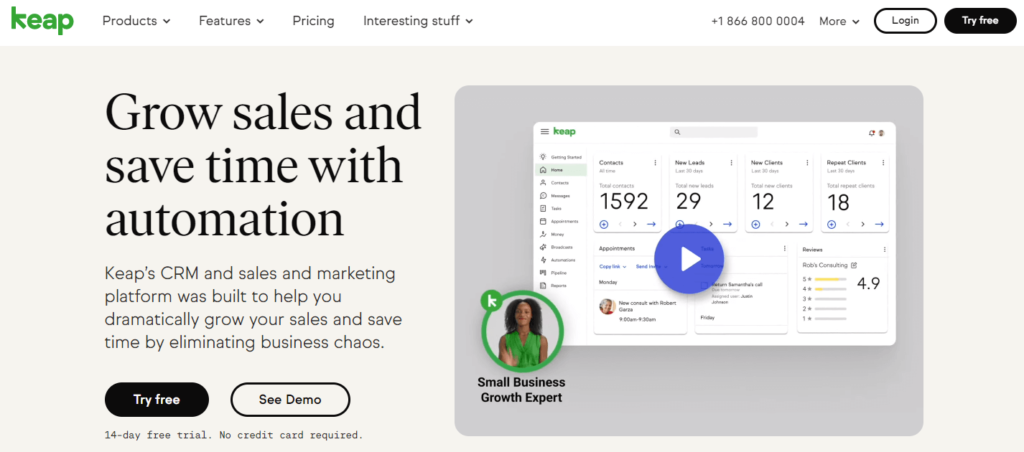Viewport: 1024px width, 452px height.
Task: Select Home in the dashboard sidebar
Action: [561, 170]
